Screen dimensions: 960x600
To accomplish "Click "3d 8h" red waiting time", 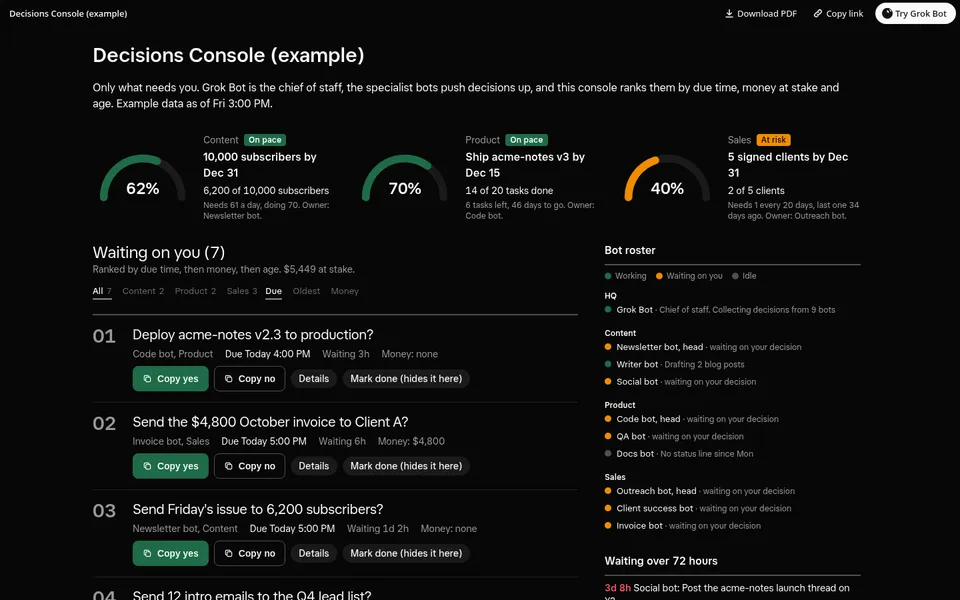I will point(617,588).
